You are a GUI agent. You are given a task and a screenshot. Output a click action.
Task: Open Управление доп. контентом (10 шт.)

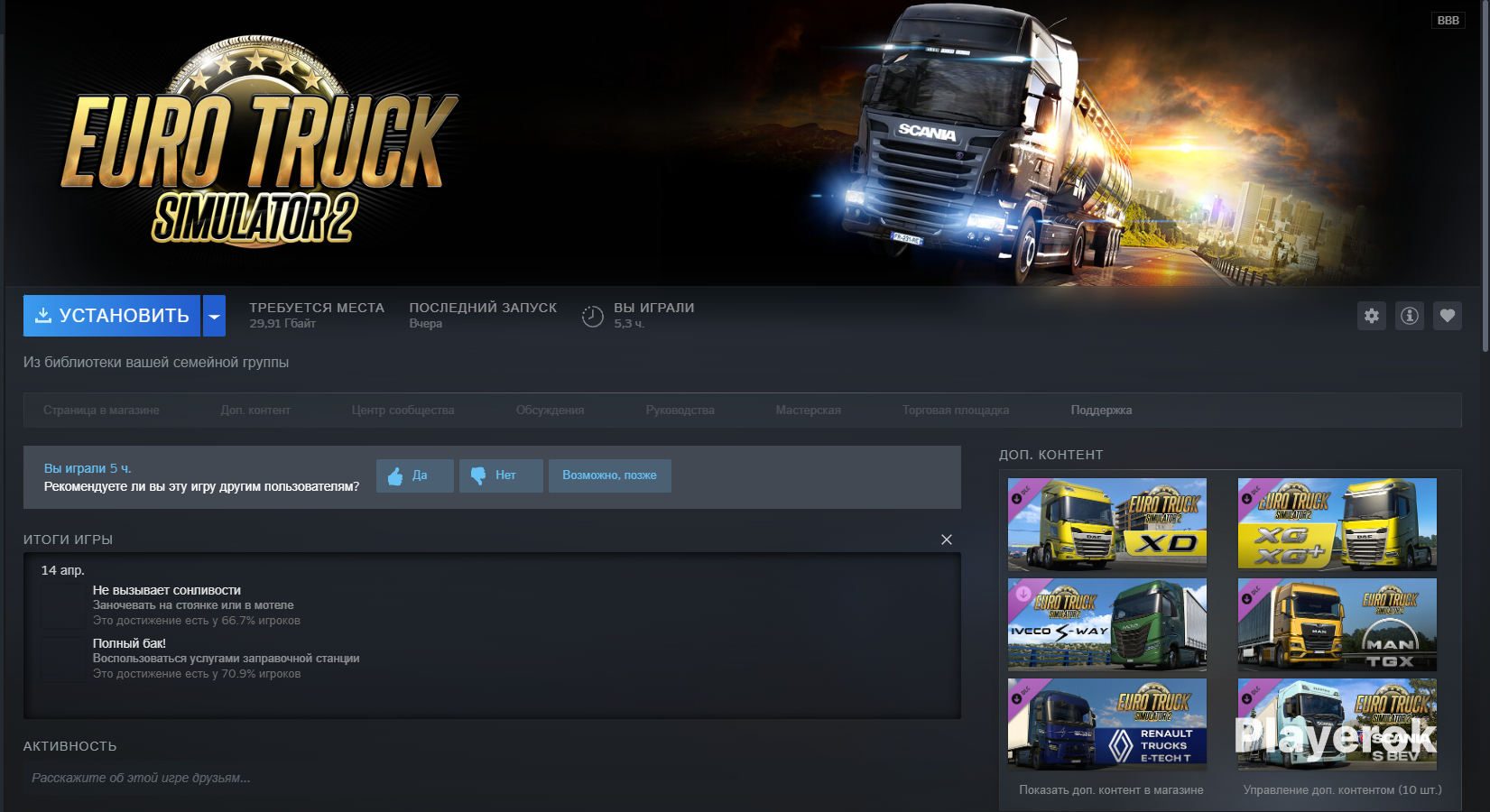click(x=1343, y=790)
